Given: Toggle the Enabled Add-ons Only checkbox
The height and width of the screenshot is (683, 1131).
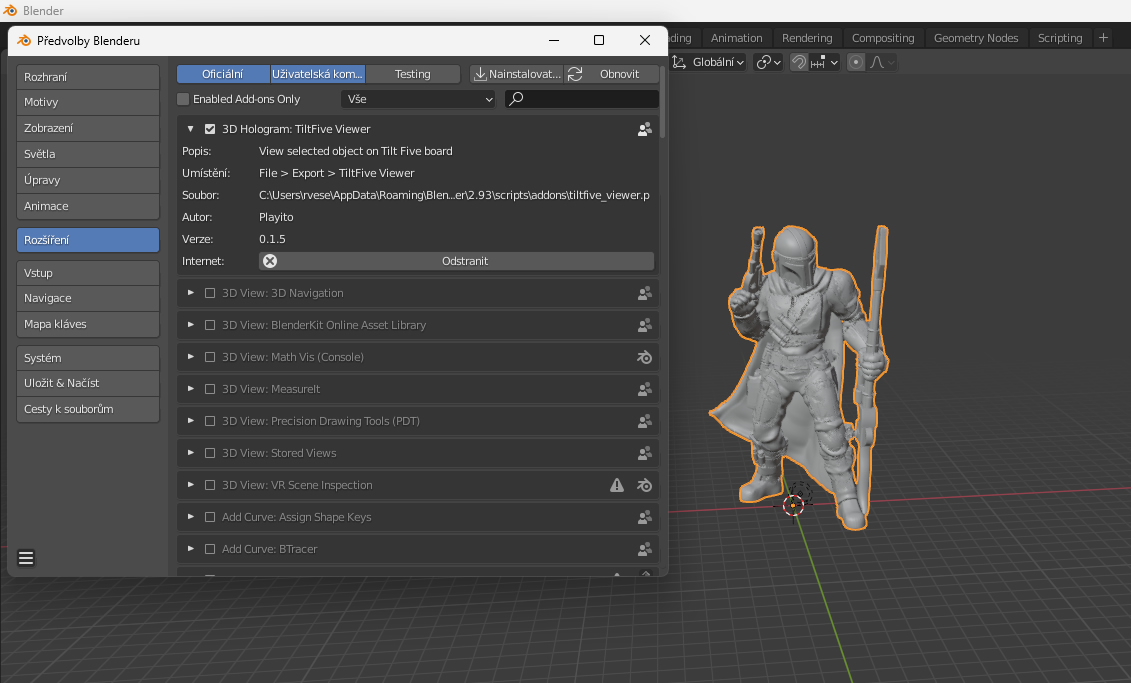Looking at the screenshot, I should coord(183,99).
